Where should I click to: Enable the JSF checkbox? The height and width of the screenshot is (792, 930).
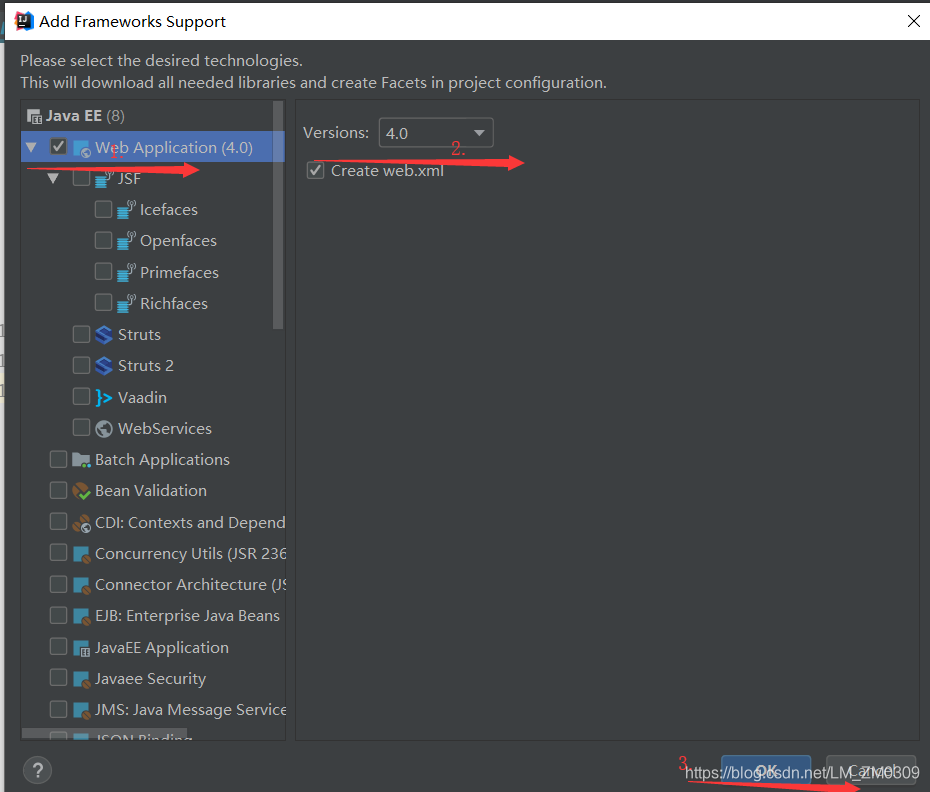click(81, 177)
